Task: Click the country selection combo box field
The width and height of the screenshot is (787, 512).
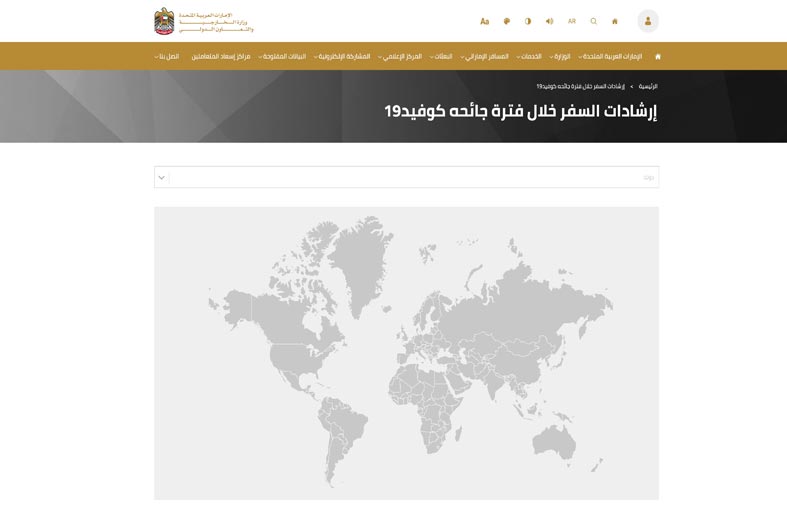Action: pyautogui.click(x=407, y=177)
